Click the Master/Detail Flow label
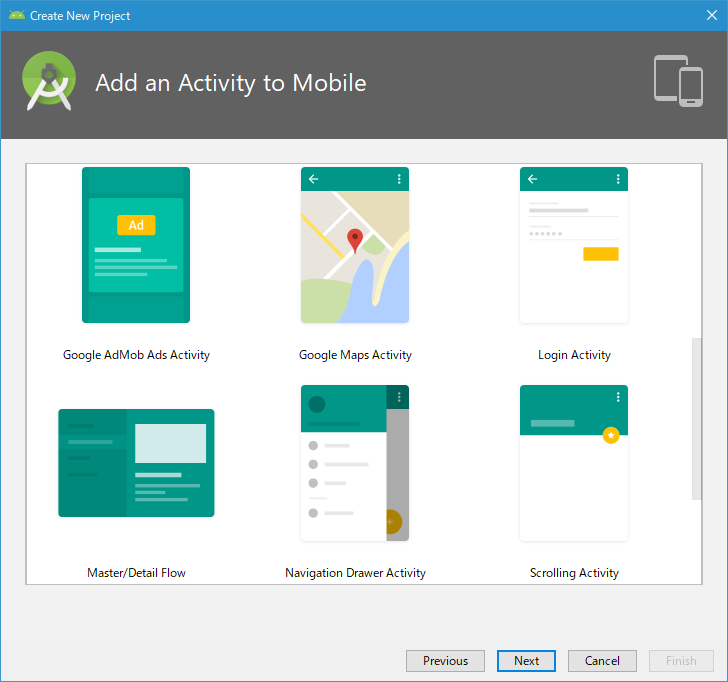 (x=136, y=573)
